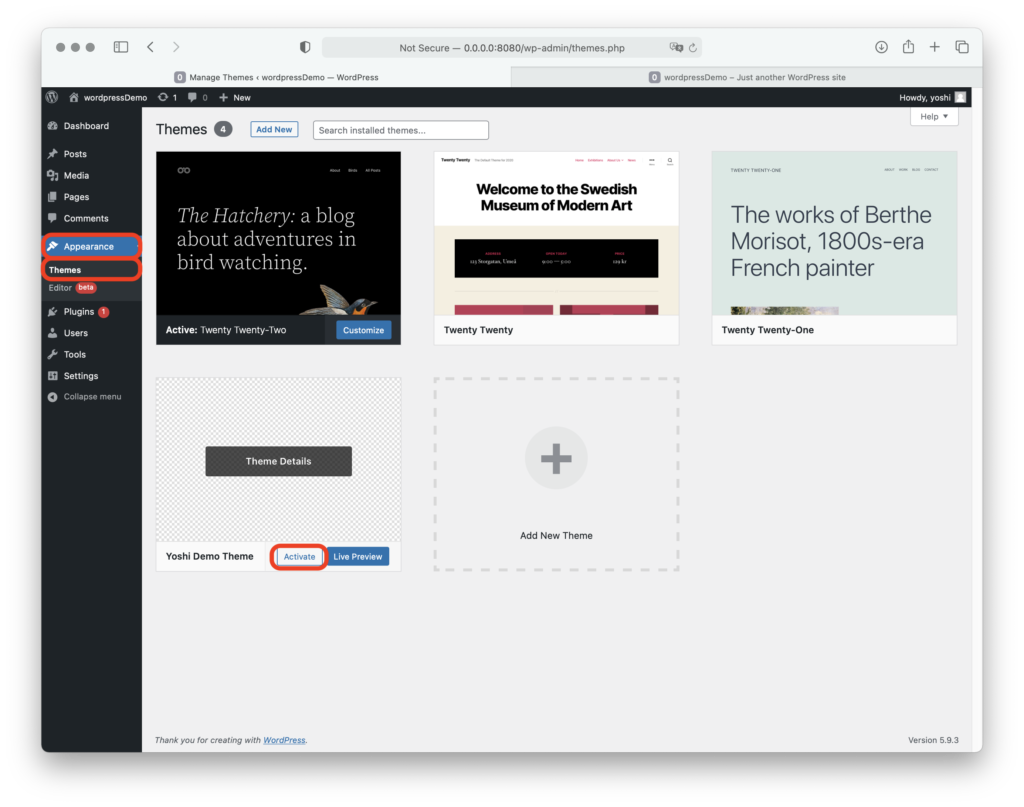This screenshot has width=1024, height=807.
Task: Activate the Yoshi Demo Theme
Action: coord(299,557)
